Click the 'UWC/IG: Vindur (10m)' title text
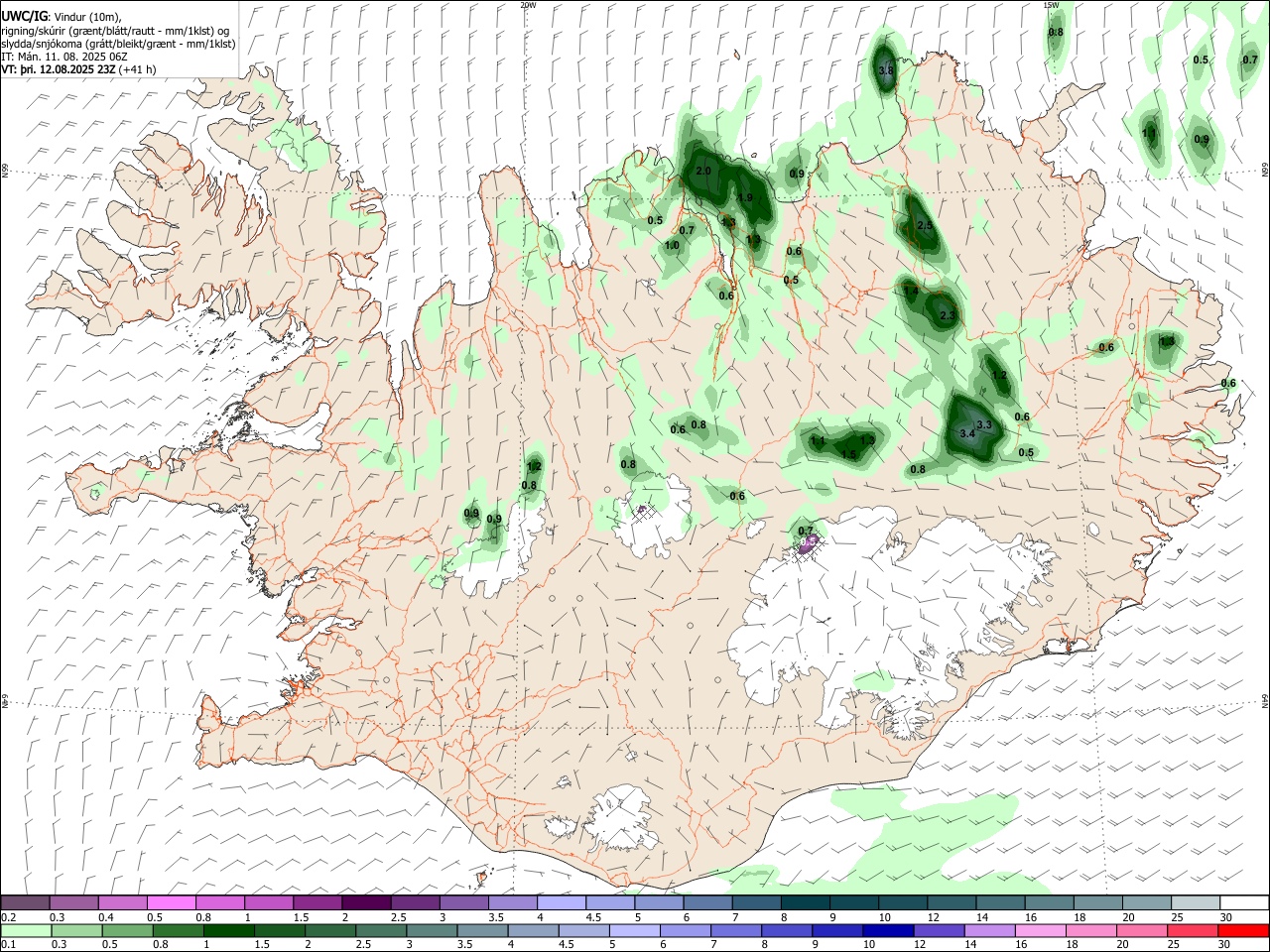This screenshot has height=952, width=1270. tap(60, 17)
